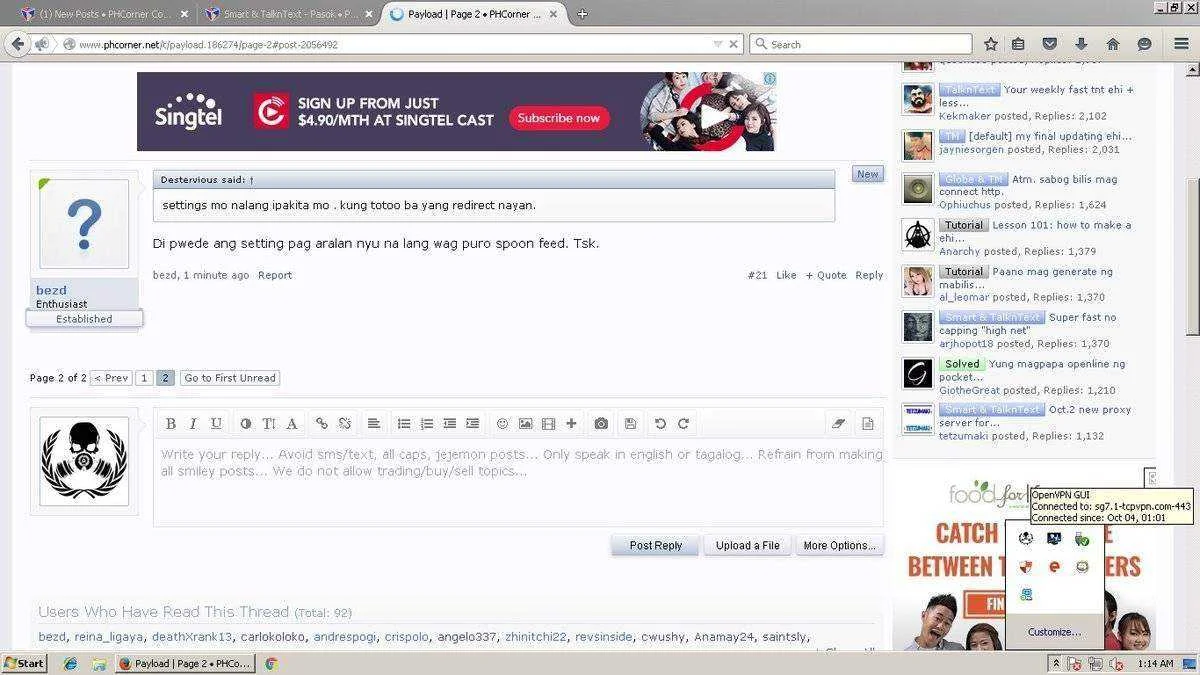
Task: Switch to New Posts PHCorner tab
Action: (105, 14)
